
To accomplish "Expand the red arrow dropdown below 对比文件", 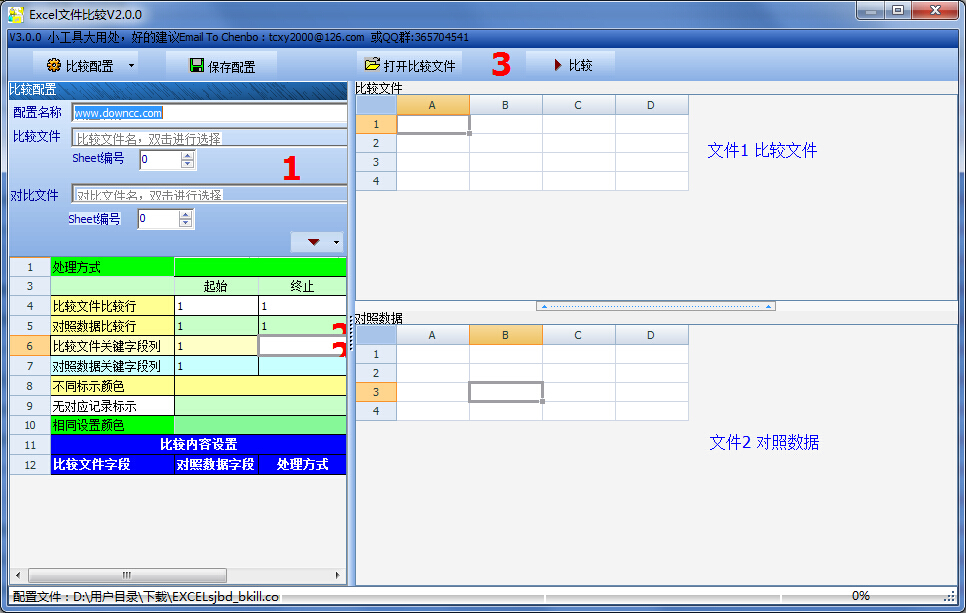I will click(x=313, y=242).
